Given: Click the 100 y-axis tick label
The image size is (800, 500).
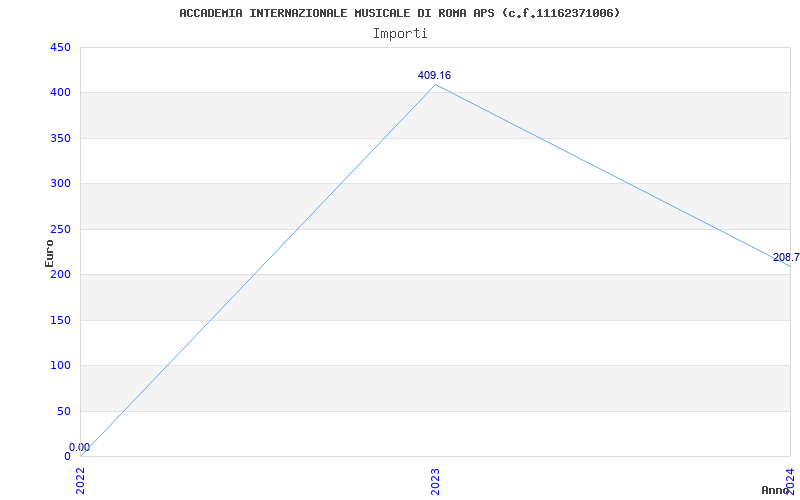Looking at the screenshot, I should (60, 366).
